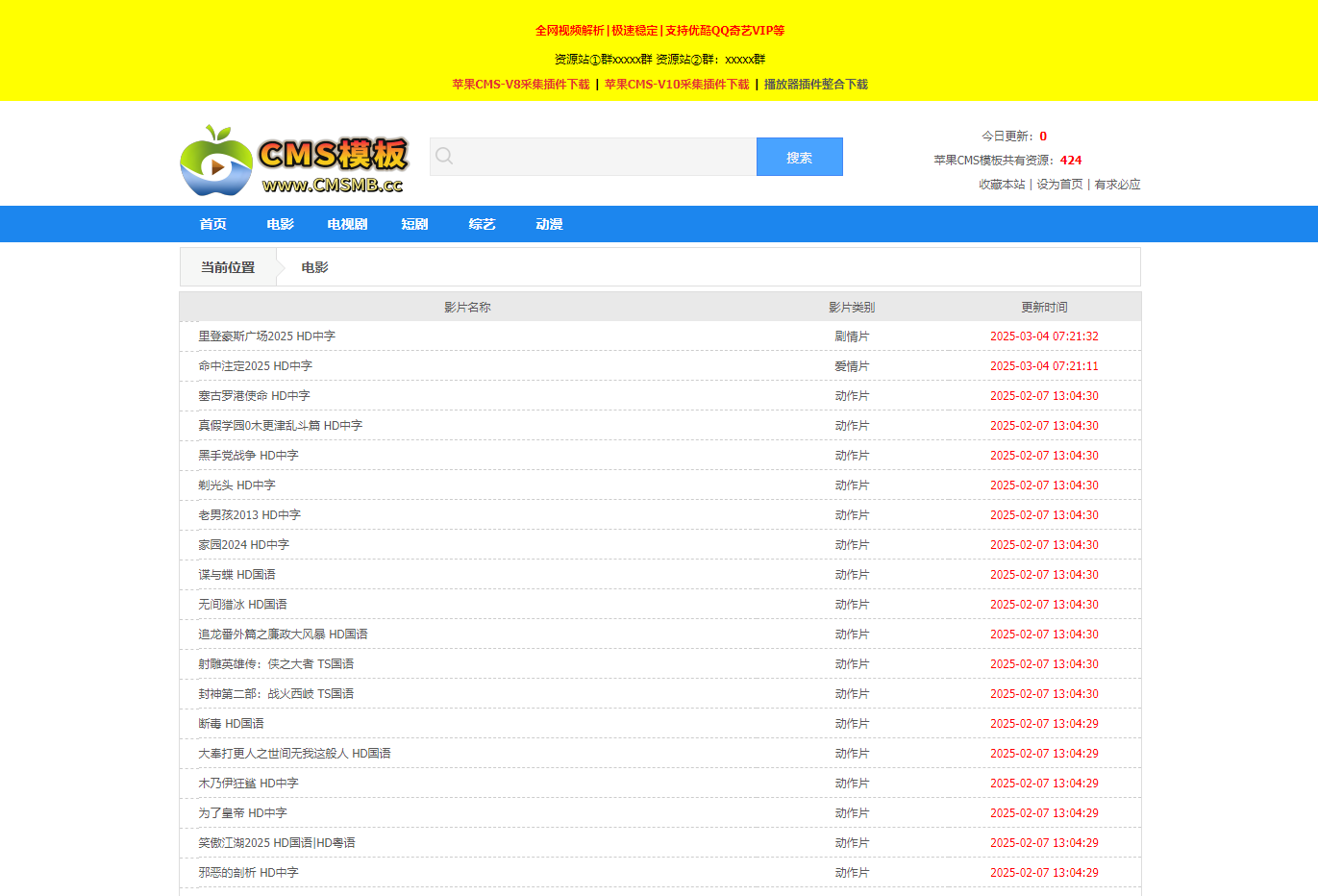Screen dimensions: 1318x896
Task: Select the 动漫 navigation tab
Action: pyautogui.click(x=549, y=224)
